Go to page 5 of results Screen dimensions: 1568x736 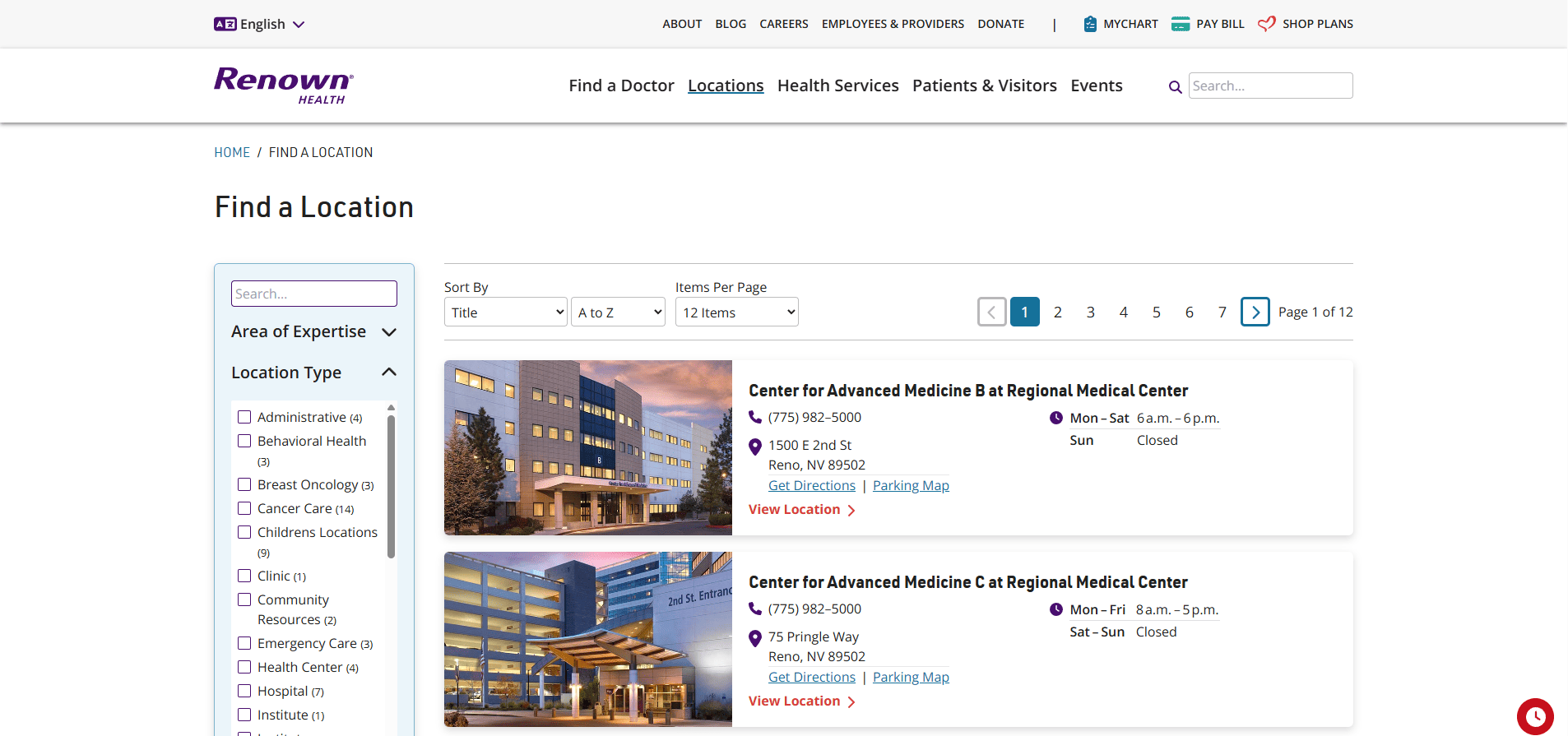click(x=1157, y=312)
